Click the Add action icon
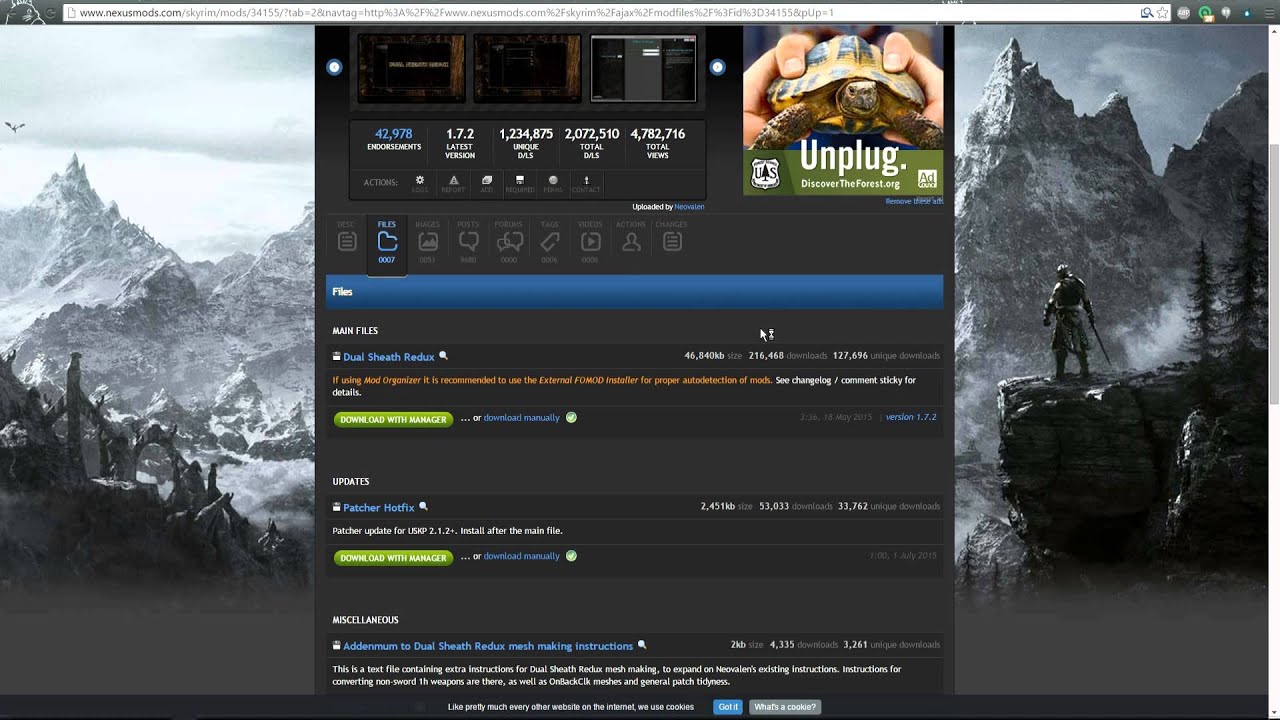 click(x=486, y=182)
